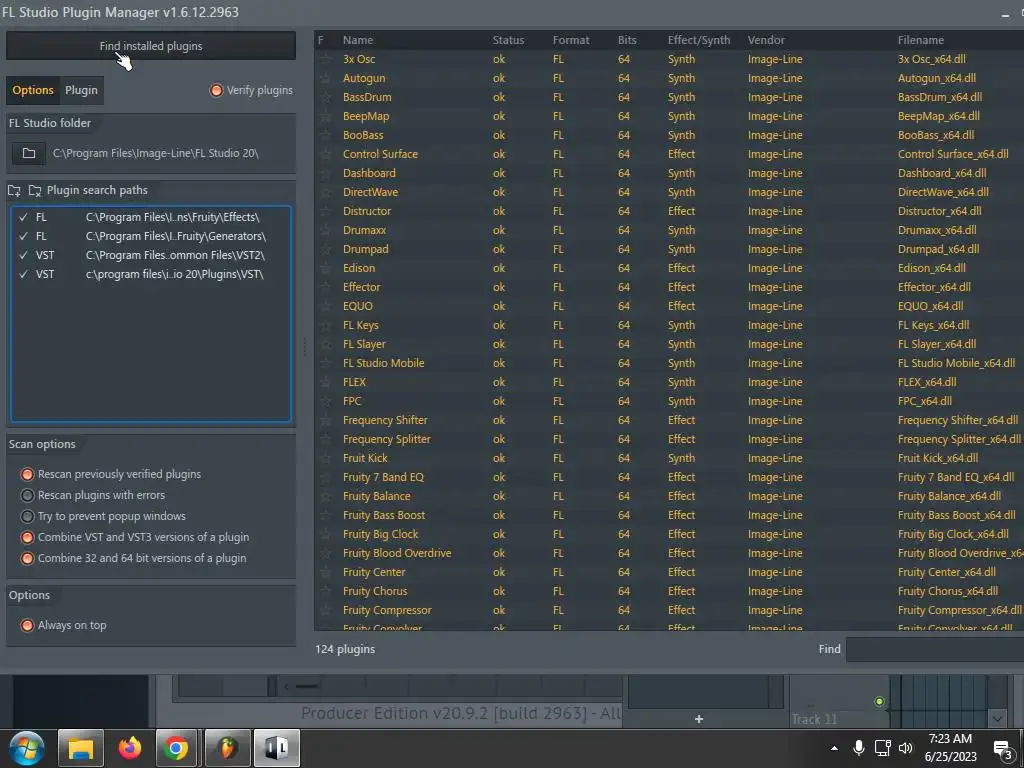Click the taskbar clock showing 7:23 AM

pyautogui.click(x=950, y=748)
